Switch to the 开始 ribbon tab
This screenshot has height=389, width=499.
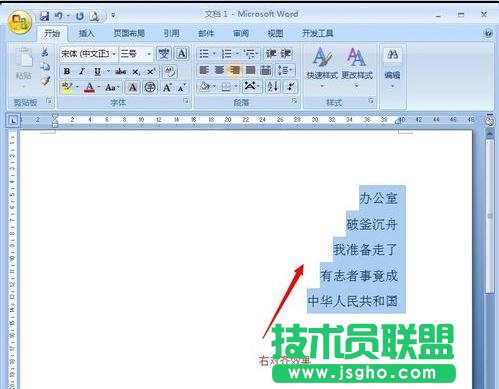tap(52, 33)
